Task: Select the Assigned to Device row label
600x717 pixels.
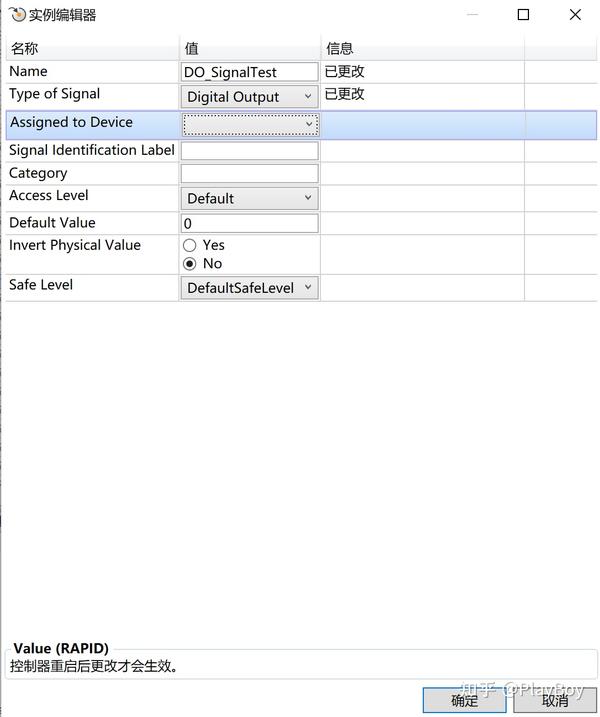Action: [x=71, y=122]
